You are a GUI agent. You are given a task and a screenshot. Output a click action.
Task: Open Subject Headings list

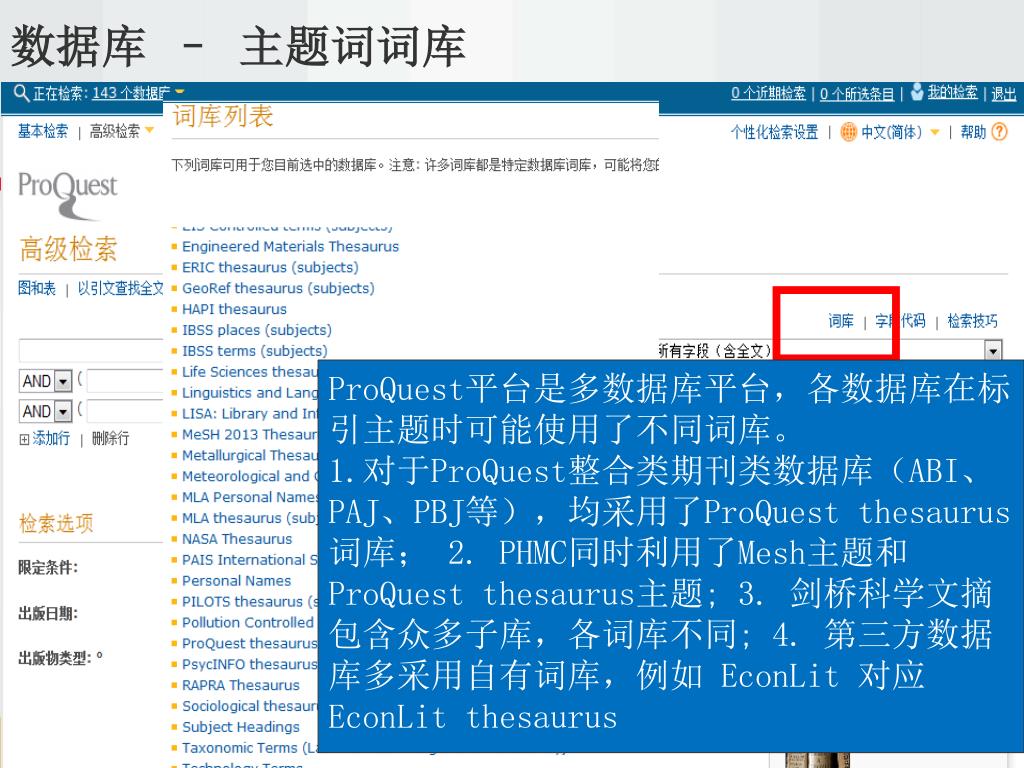(x=240, y=727)
